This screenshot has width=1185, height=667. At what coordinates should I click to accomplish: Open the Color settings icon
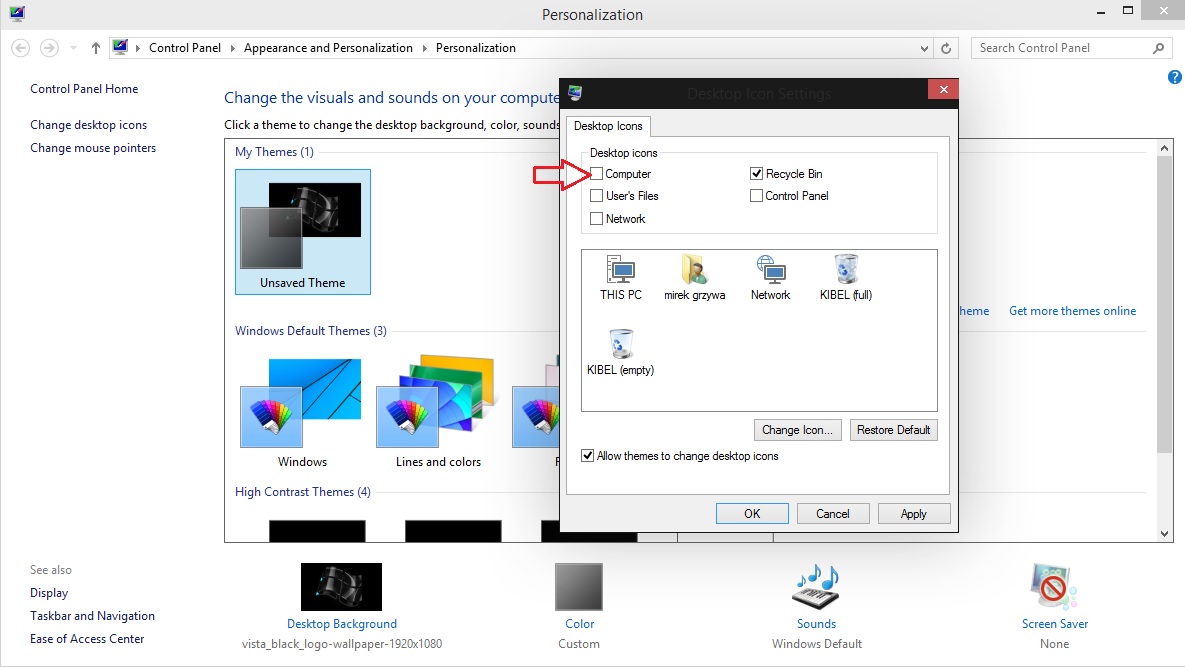[579, 587]
